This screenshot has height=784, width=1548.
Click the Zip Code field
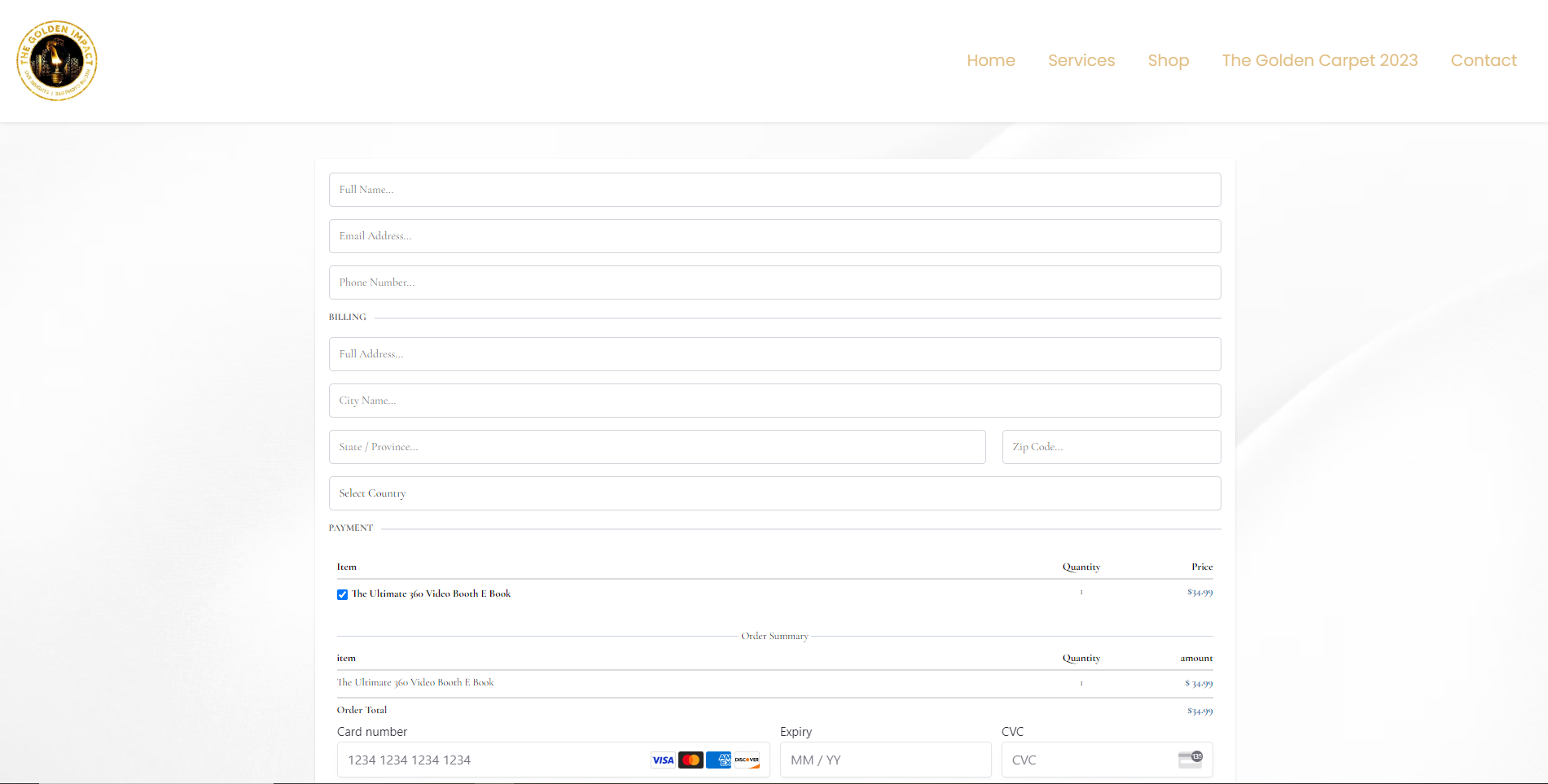[1111, 447]
